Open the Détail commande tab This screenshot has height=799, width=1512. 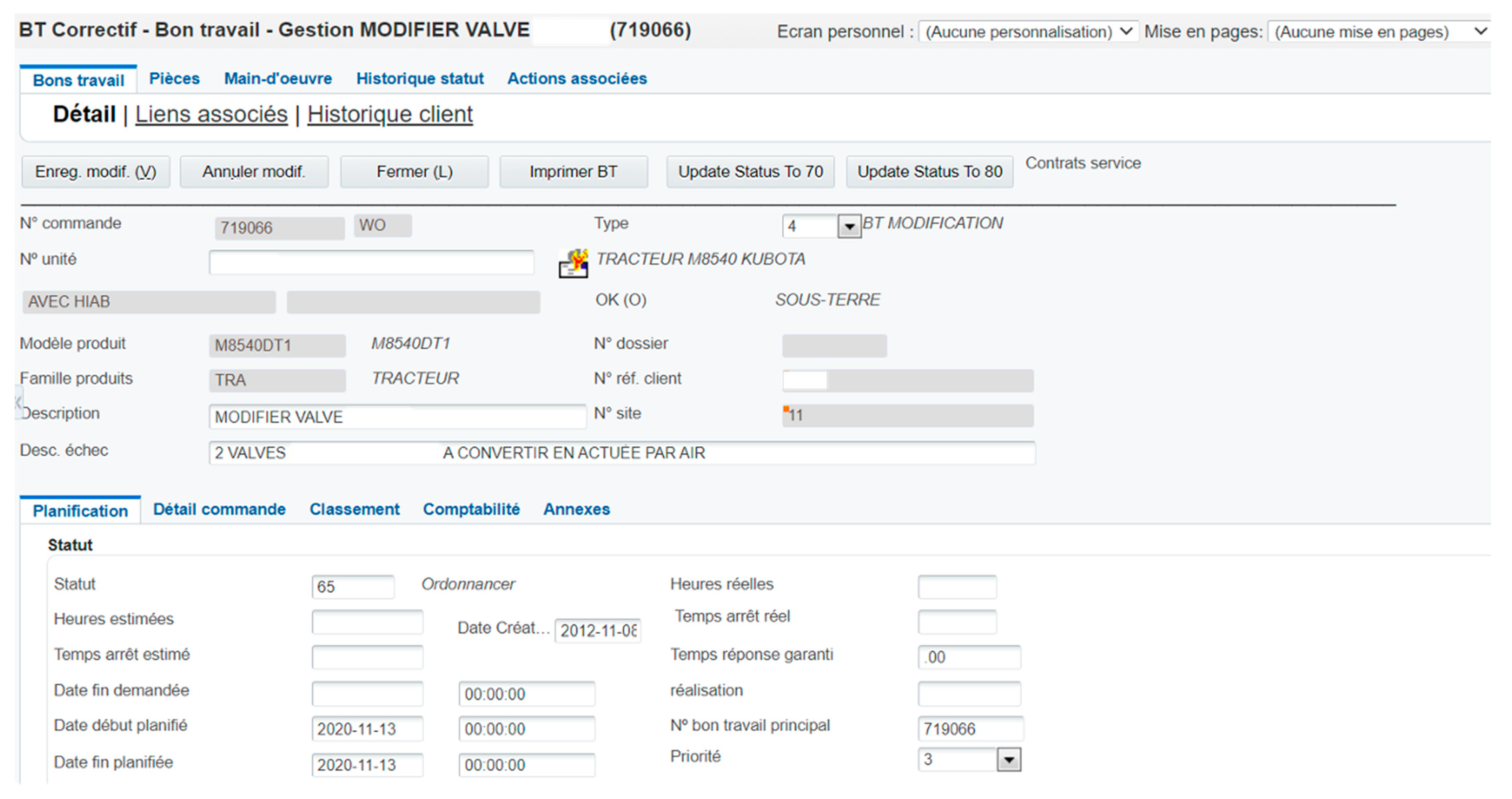pyautogui.click(x=219, y=509)
